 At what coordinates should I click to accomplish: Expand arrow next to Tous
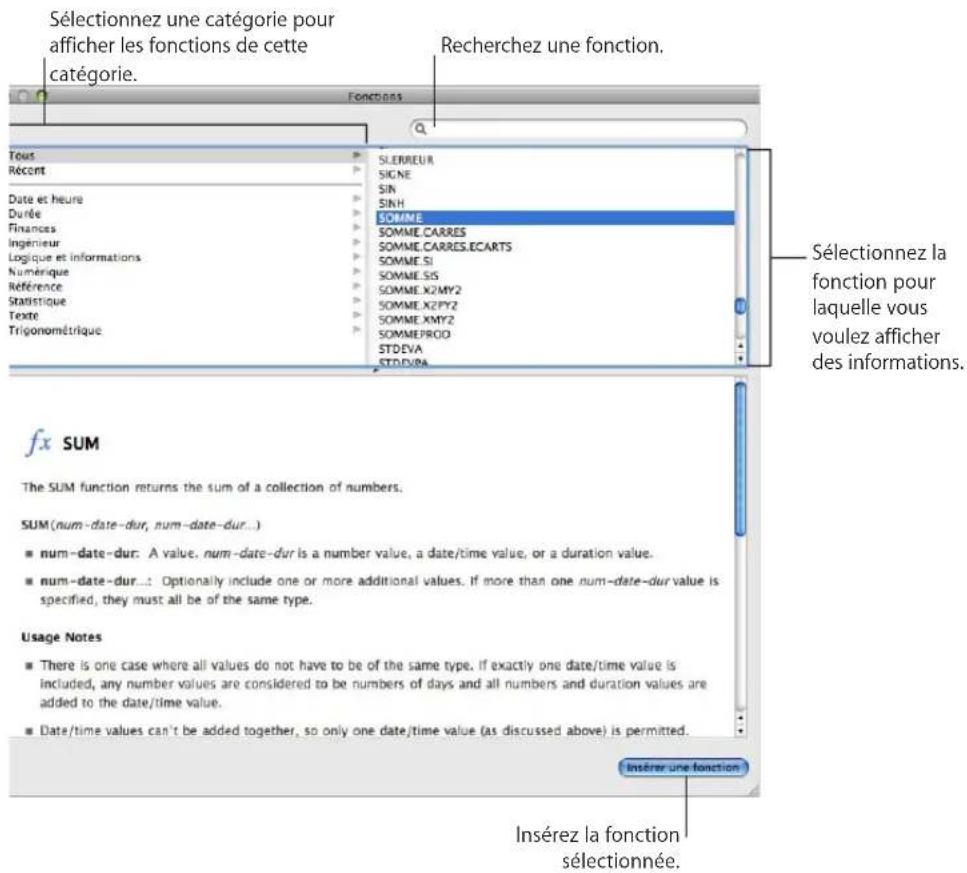tap(356, 155)
